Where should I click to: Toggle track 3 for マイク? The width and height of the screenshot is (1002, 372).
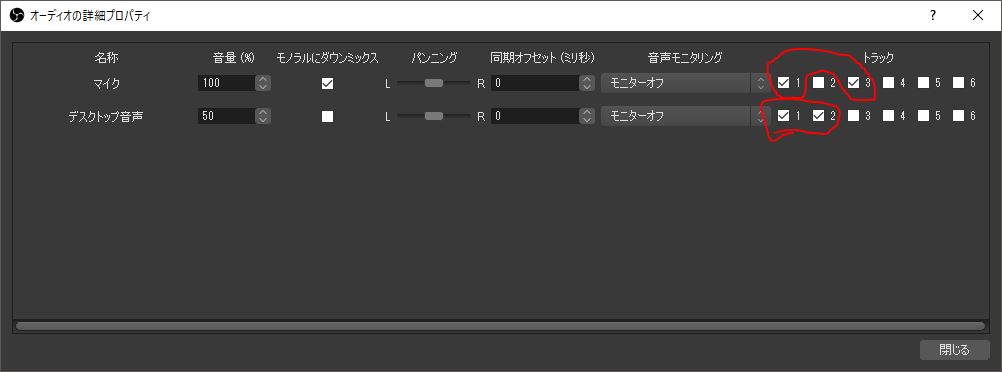853,82
